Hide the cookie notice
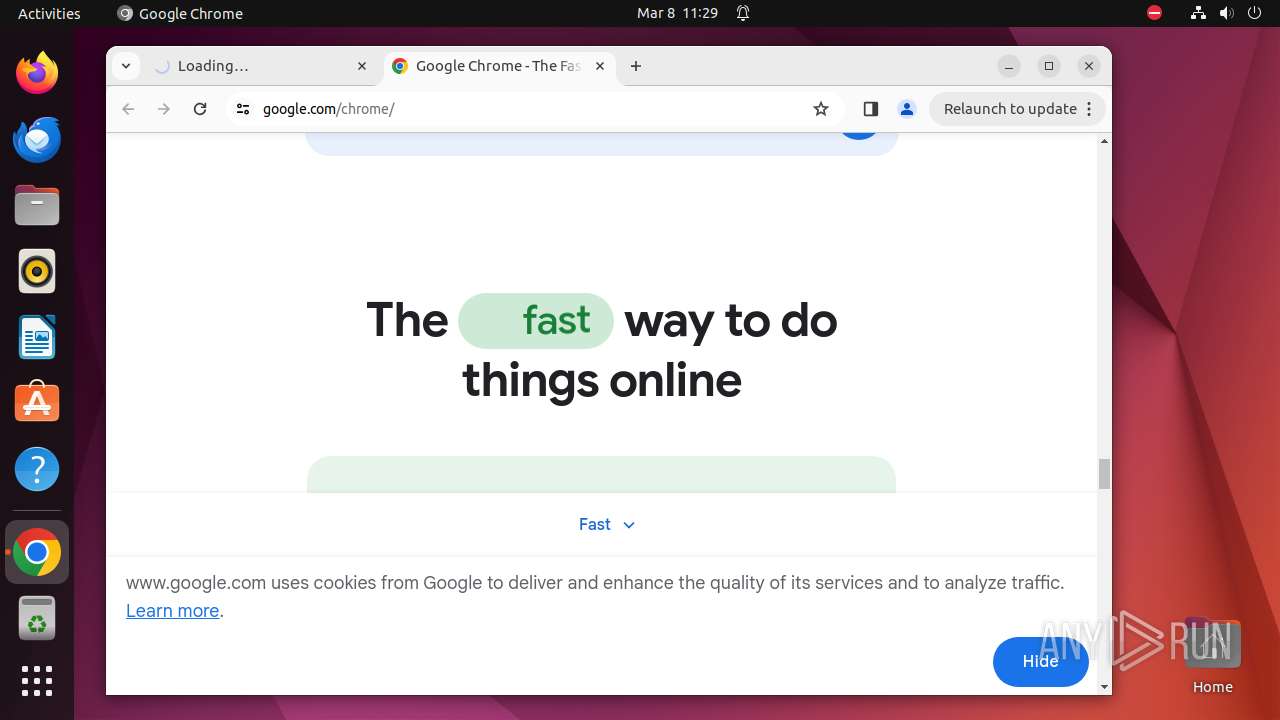The width and height of the screenshot is (1280, 720). tap(1040, 661)
